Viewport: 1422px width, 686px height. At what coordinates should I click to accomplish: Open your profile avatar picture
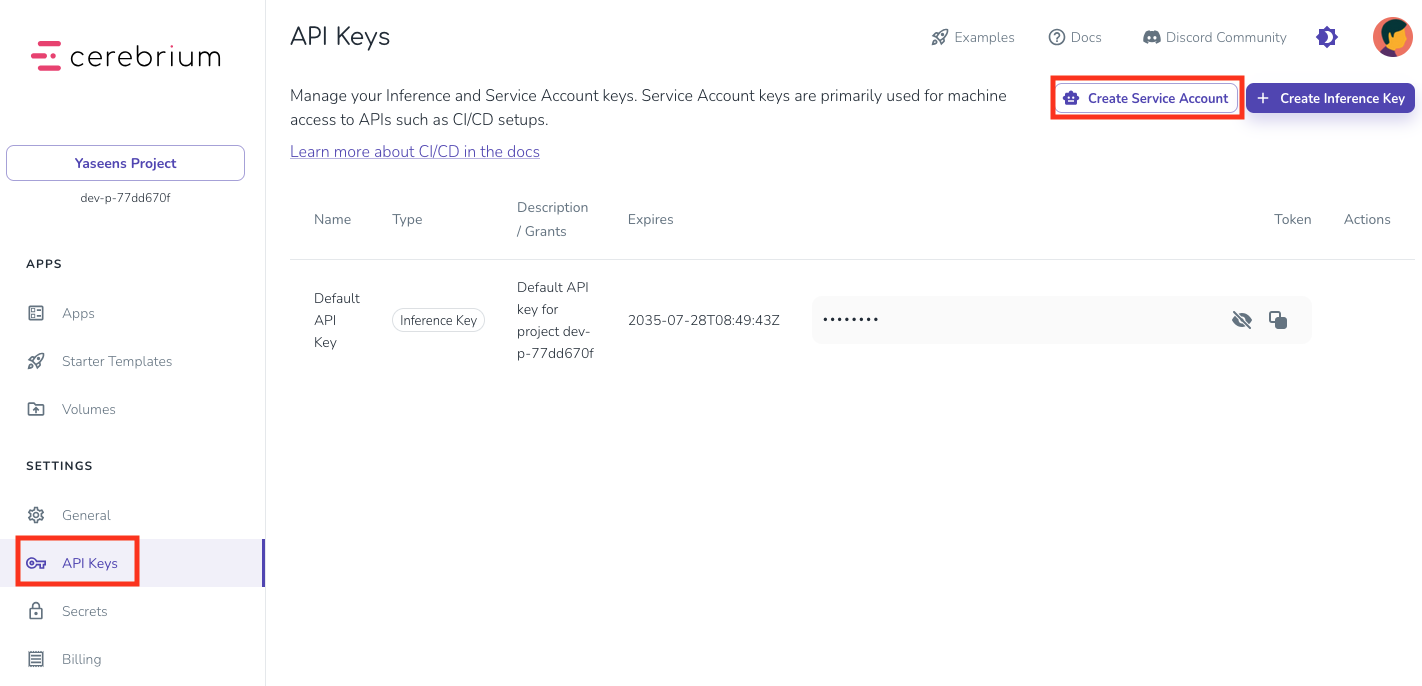click(x=1392, y=37)
